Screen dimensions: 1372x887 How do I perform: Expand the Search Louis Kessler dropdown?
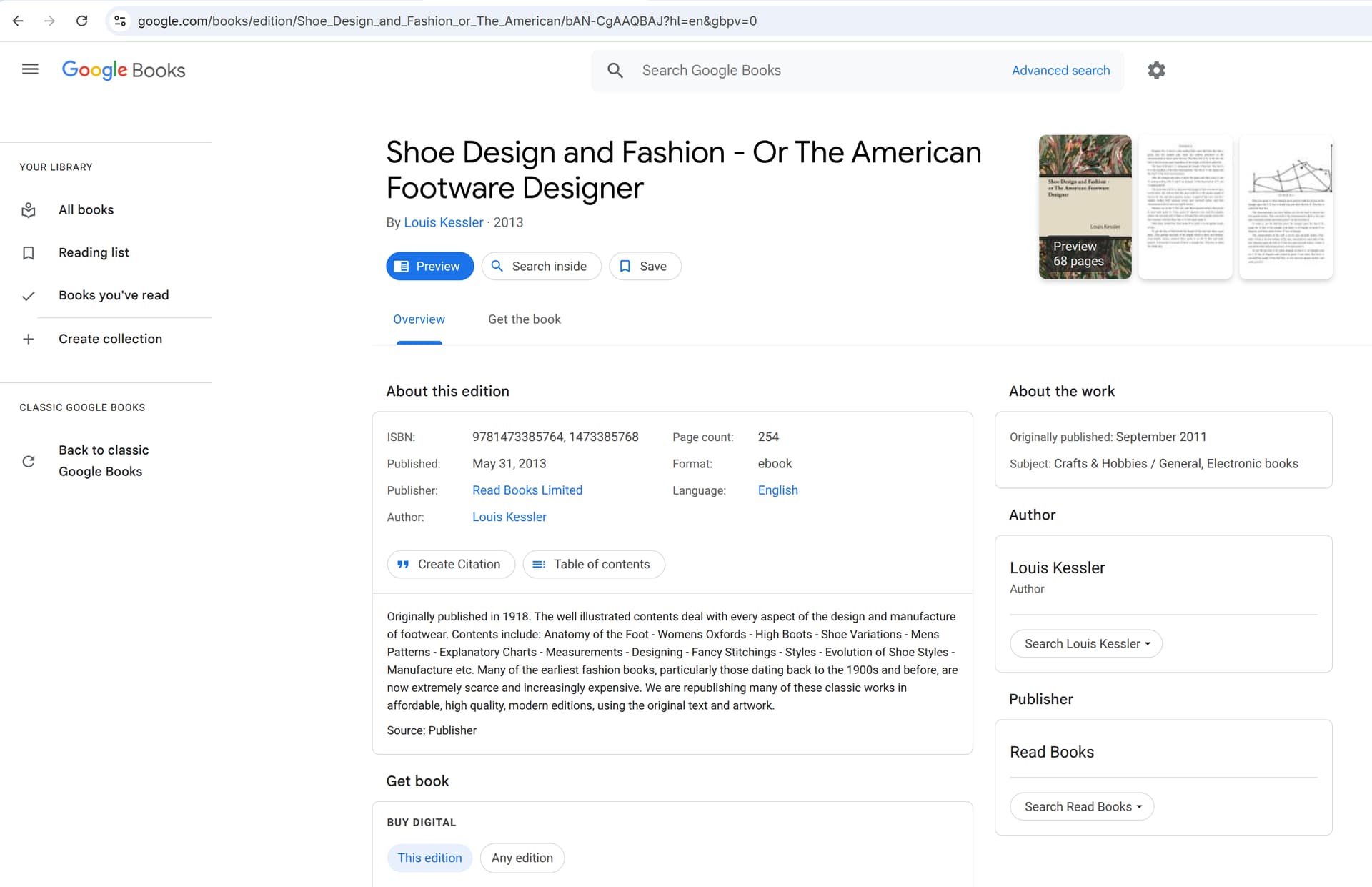pos(1085,643)
